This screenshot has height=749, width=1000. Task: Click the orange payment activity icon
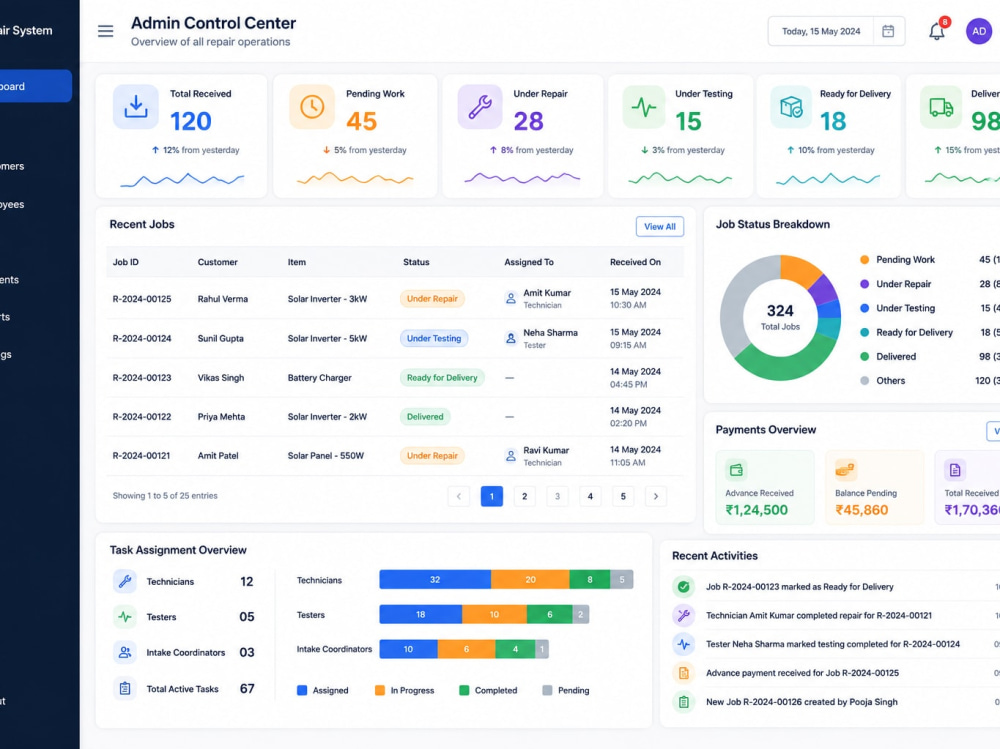pyautogui.click(x=684, y=672)
